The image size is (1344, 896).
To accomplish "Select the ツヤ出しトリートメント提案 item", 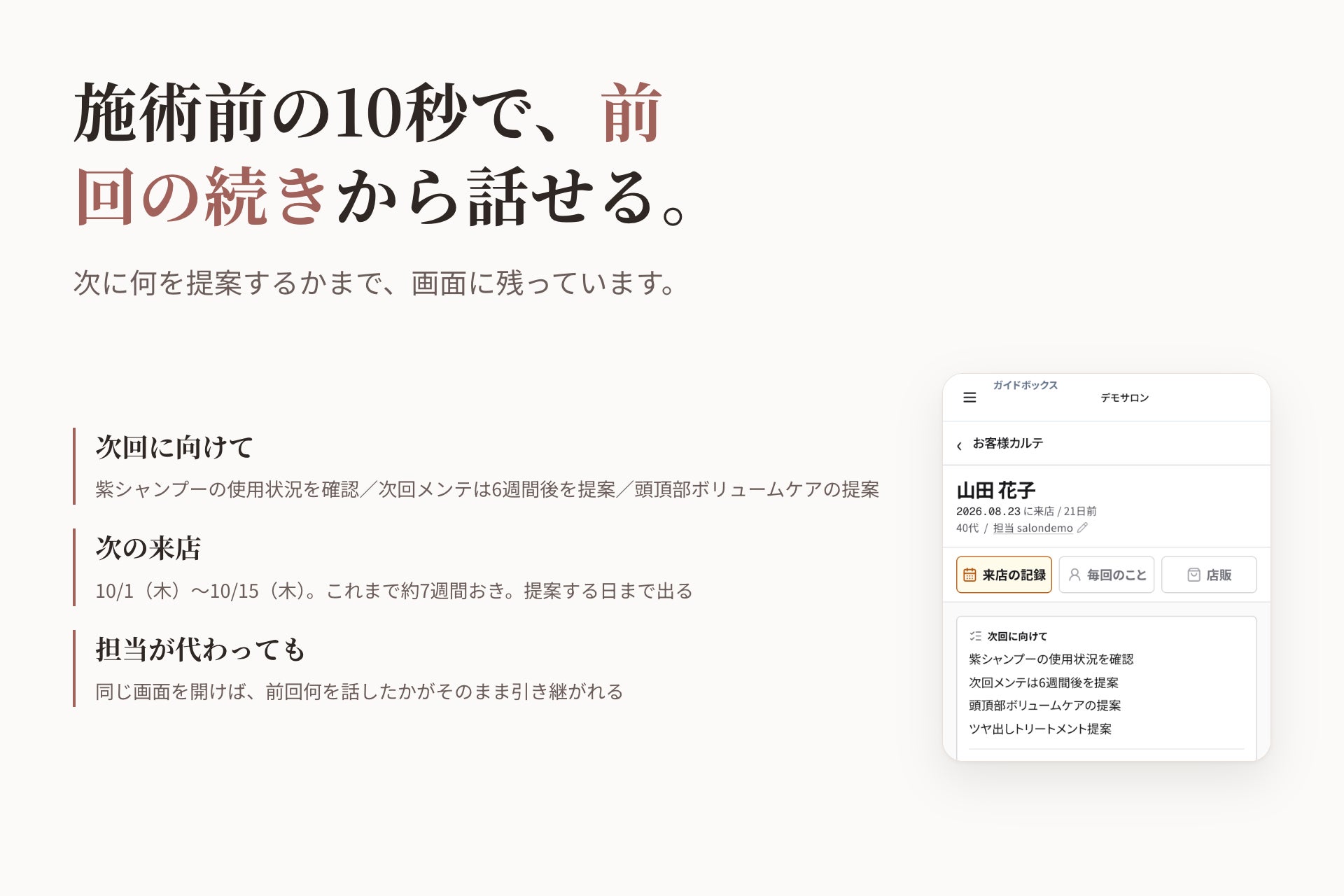I will (1039, 729).
